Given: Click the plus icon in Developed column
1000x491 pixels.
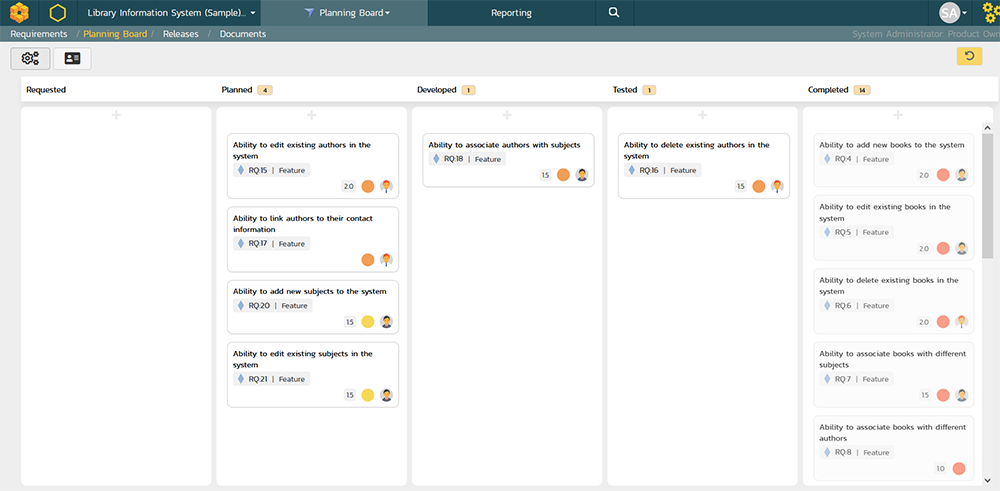Looking at the screenshot, I should pos(507,116).
